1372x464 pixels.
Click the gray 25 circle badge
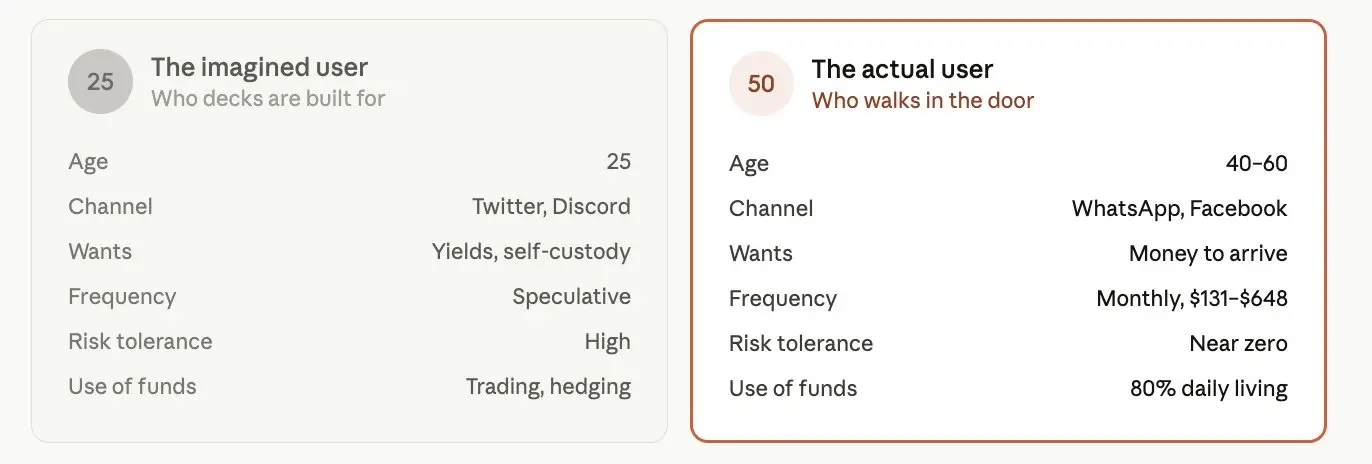point(100,82)
